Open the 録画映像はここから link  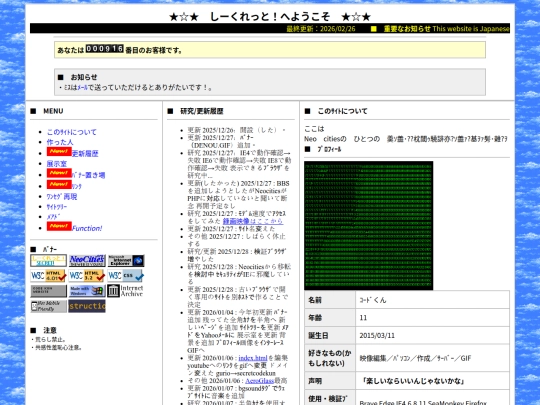[x=253, y=221]
